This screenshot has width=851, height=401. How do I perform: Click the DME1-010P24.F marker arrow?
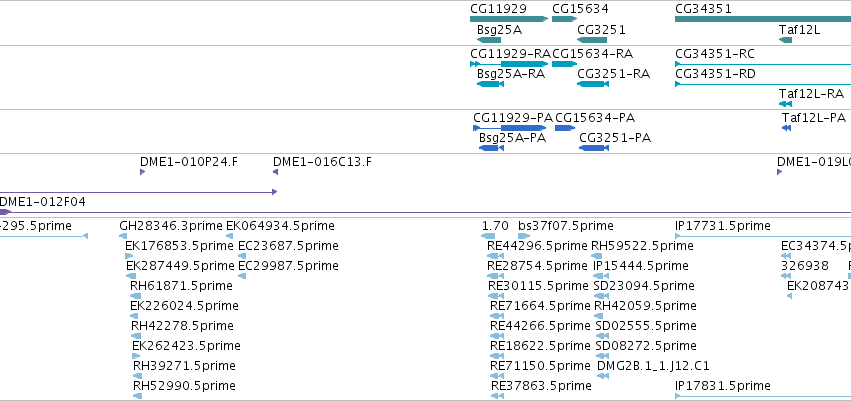[142, 172]
